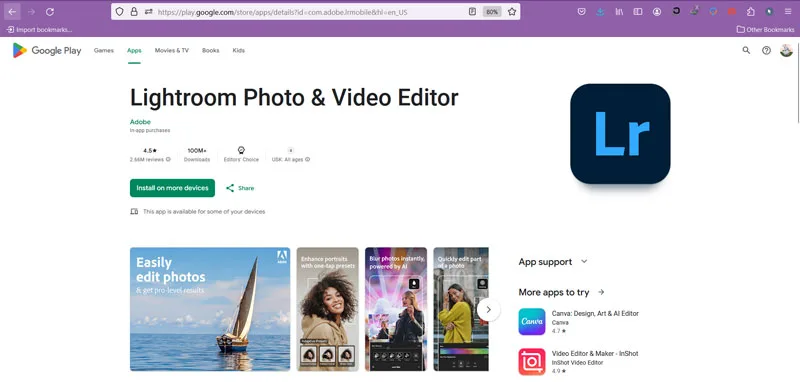Go back using the browser back arrow
Screen dimensions: 800x382
coord(12,12)
